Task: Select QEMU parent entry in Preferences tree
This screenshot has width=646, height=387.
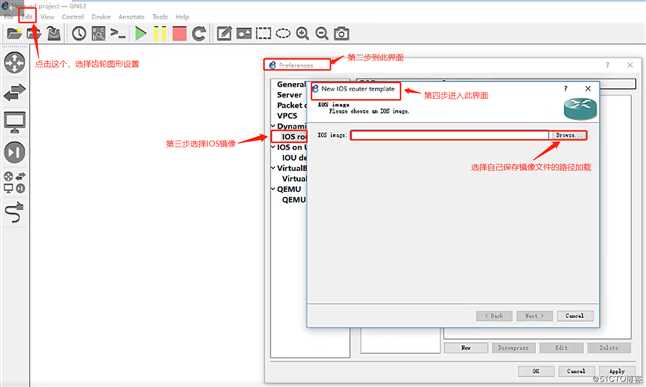Action: pos(289,189)
